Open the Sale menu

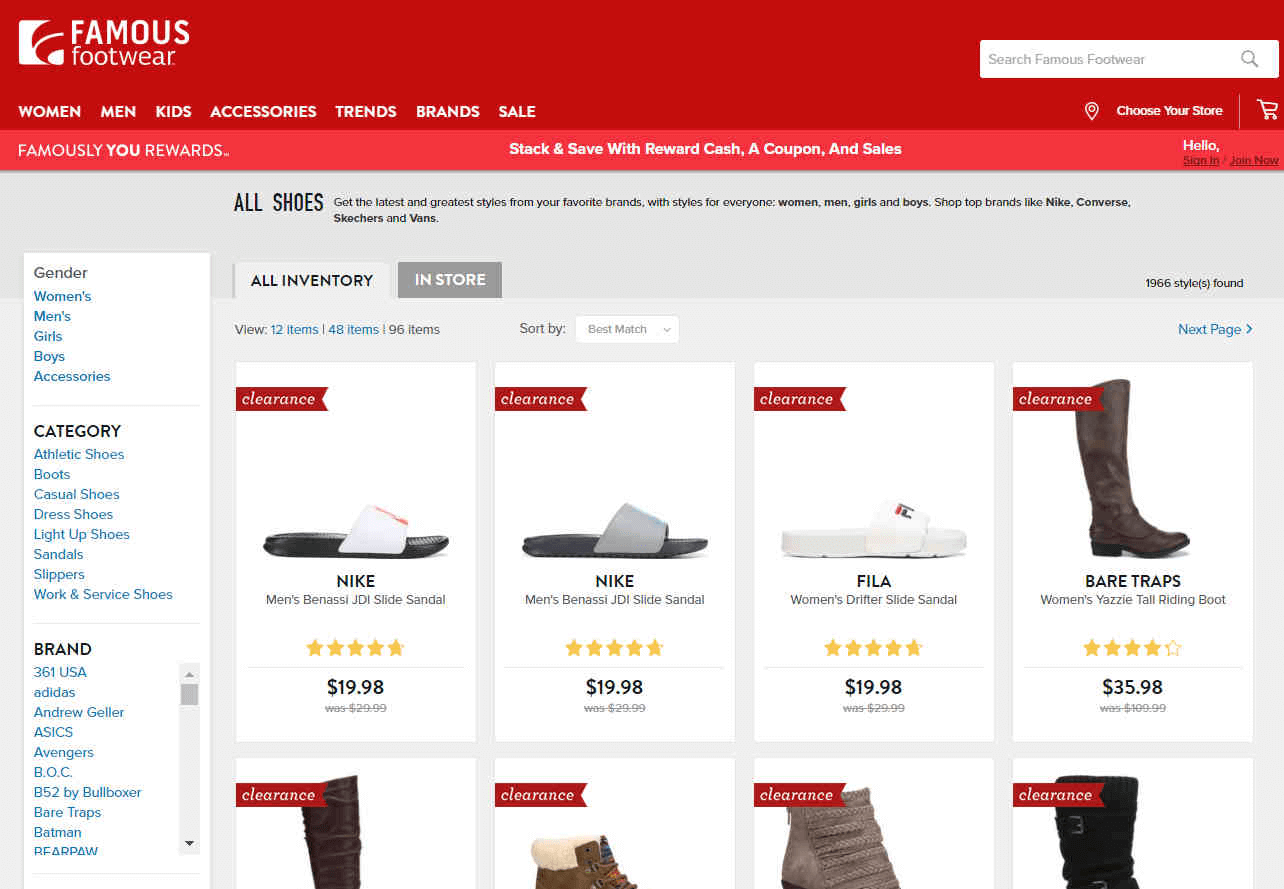[x=517, y=111]
